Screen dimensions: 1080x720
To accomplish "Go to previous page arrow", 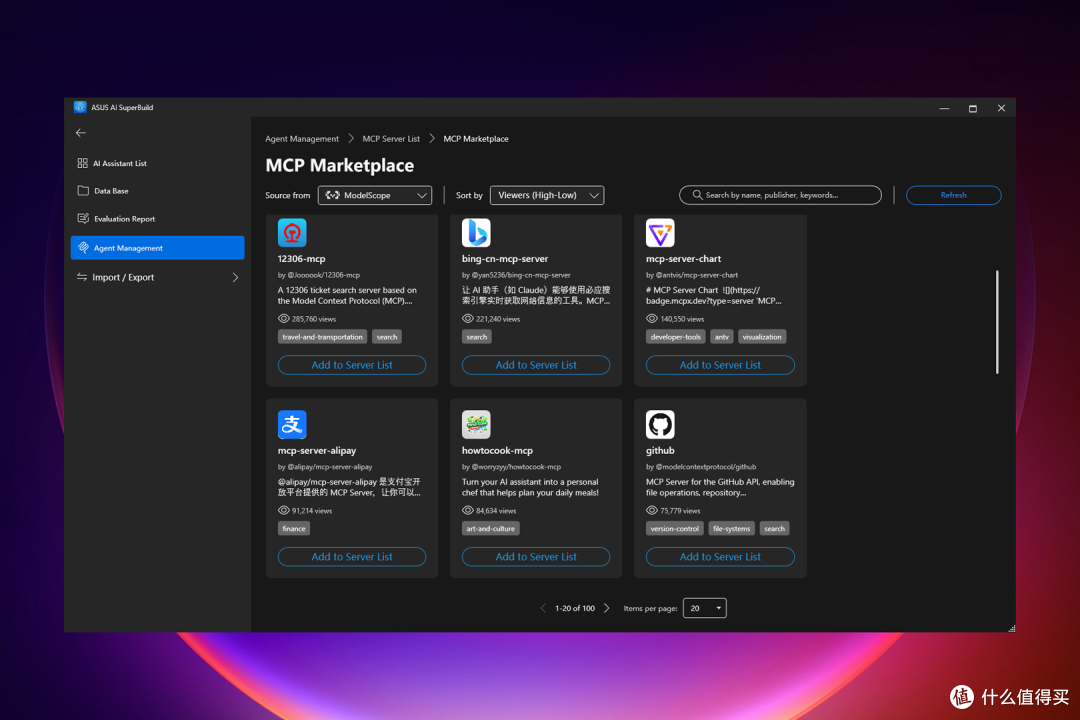I will 543,608.
